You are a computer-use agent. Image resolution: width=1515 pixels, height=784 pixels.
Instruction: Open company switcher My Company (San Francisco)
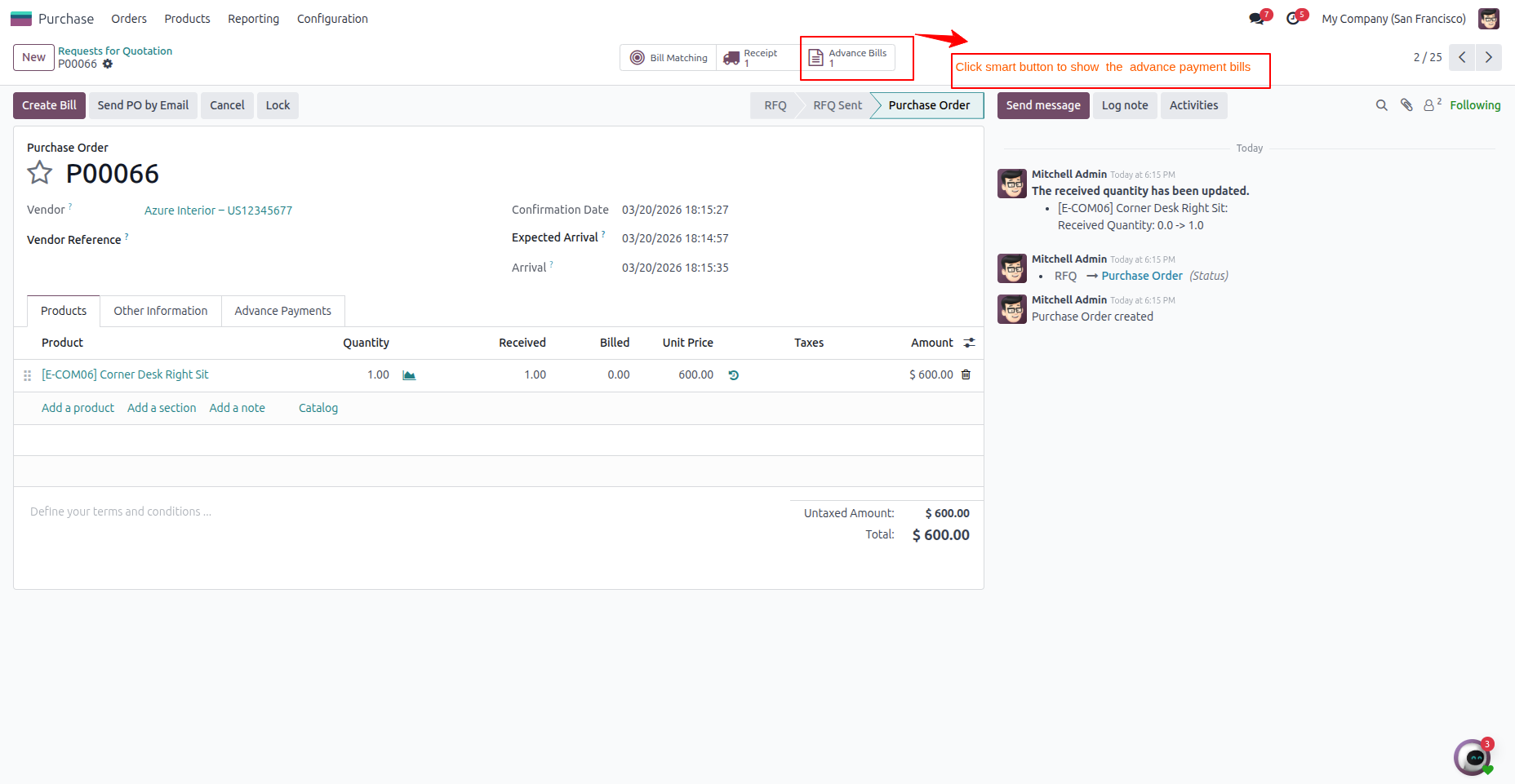(x=1393, y=19)
